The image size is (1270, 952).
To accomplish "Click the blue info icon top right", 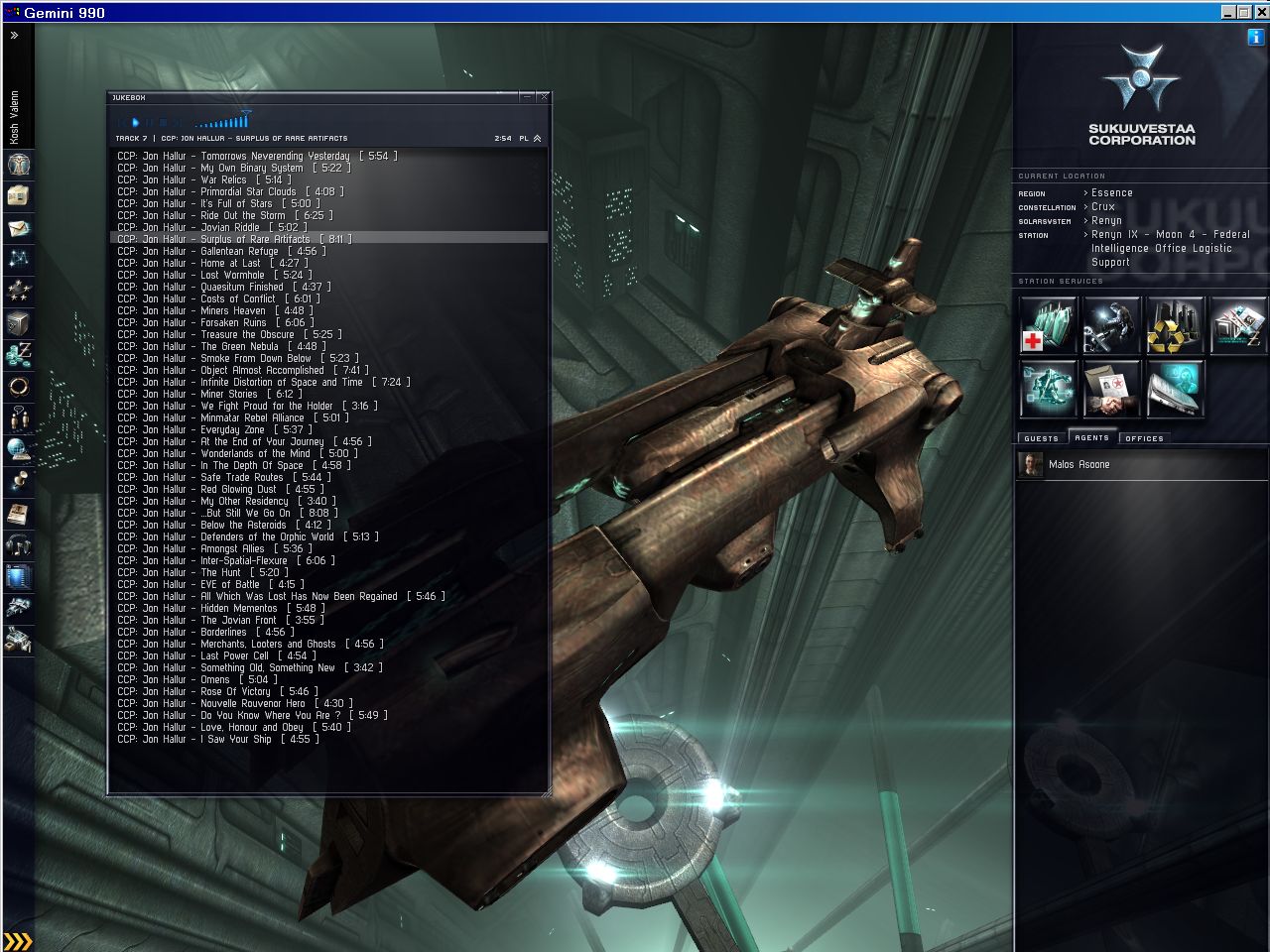I will click(x=1256, y=37).
